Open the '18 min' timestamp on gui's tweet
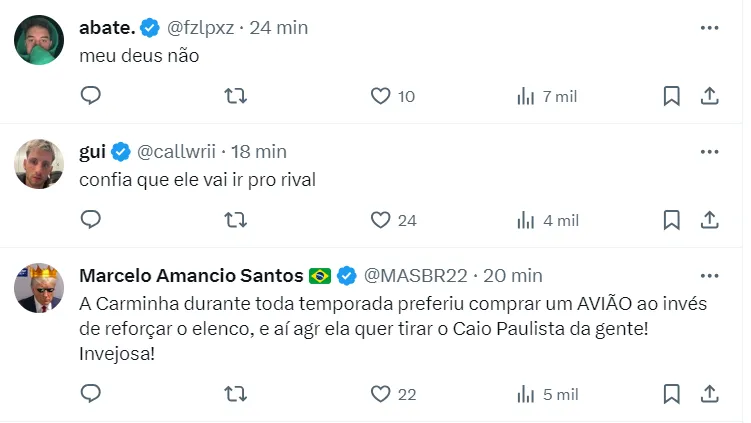The width and height of the screenshot is (751, 423). (259, 151)
